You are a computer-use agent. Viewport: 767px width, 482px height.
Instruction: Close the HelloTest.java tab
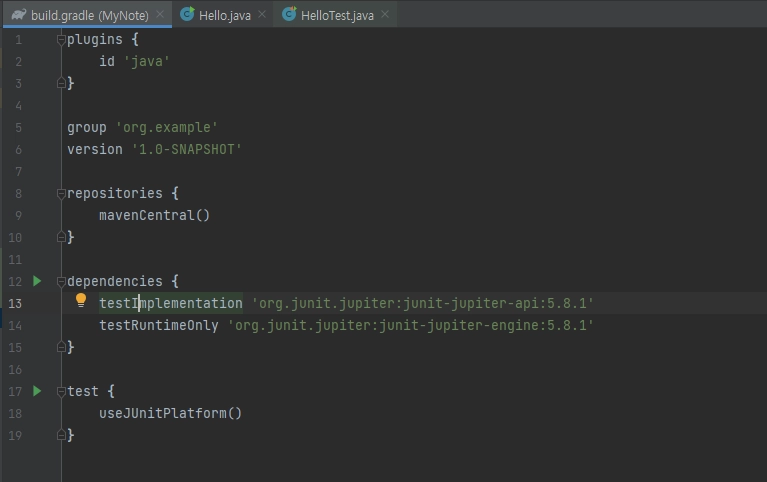point(385,15)
